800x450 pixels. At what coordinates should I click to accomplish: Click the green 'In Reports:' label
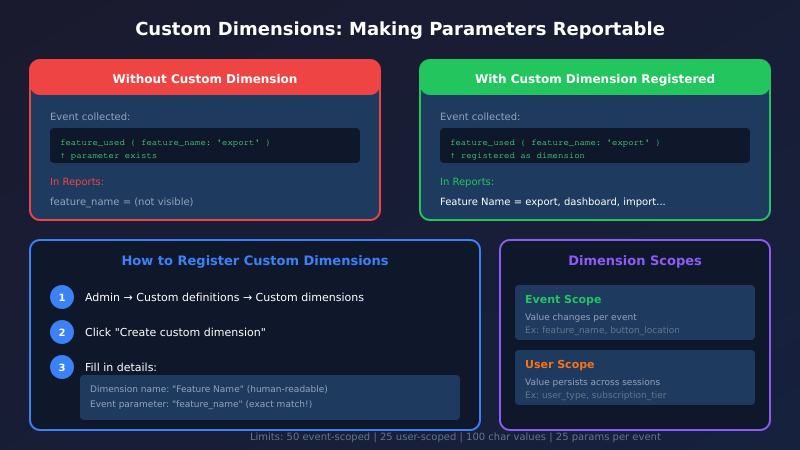(x=466, y=182)
